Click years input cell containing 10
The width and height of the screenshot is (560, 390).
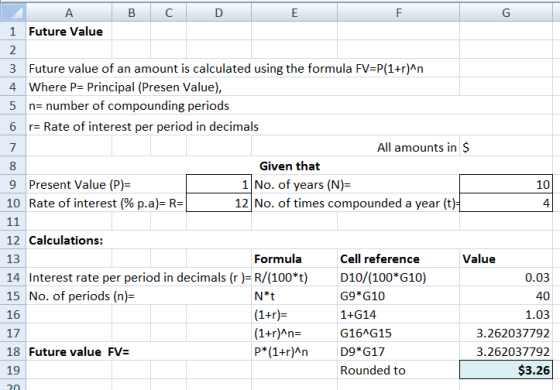pyautogui.click(x=506, y=184)
